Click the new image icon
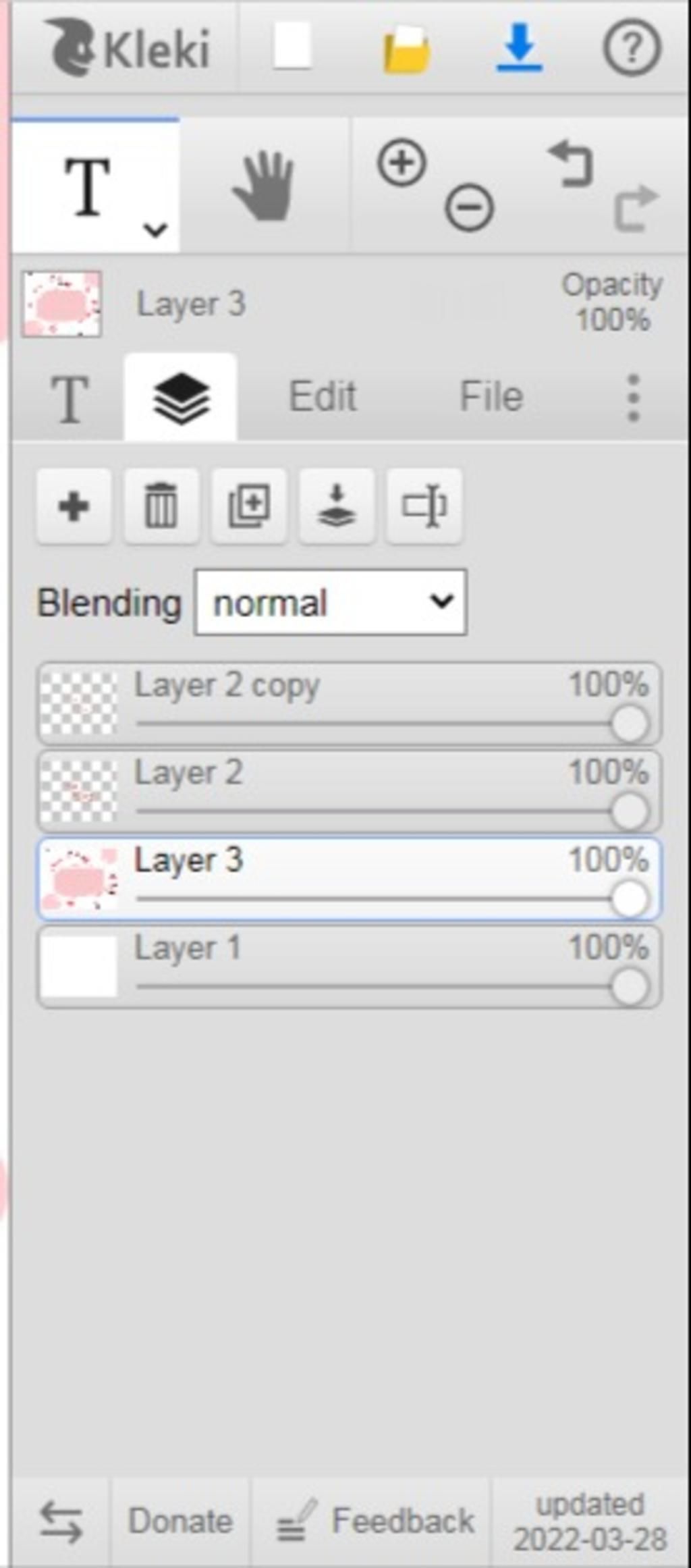 [x=292, y=46]
